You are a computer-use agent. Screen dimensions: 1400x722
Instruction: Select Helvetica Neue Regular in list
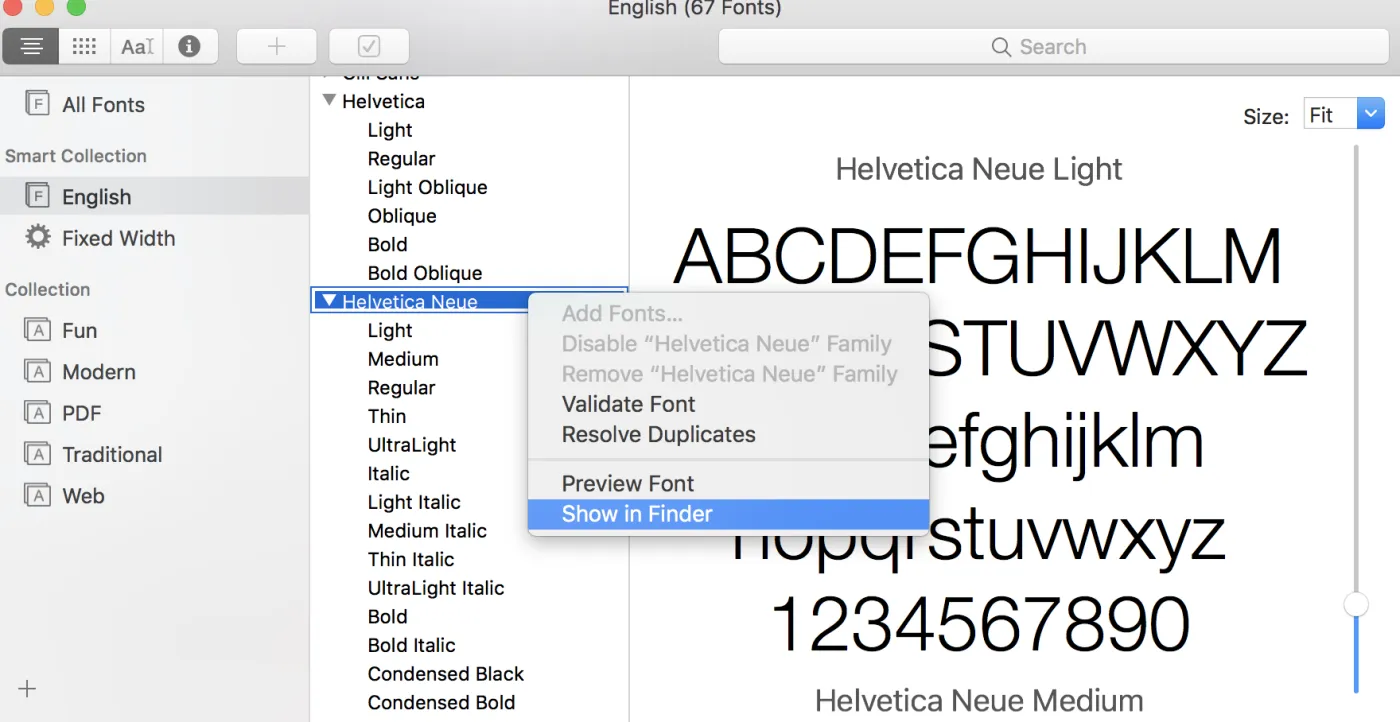(401, 387)
